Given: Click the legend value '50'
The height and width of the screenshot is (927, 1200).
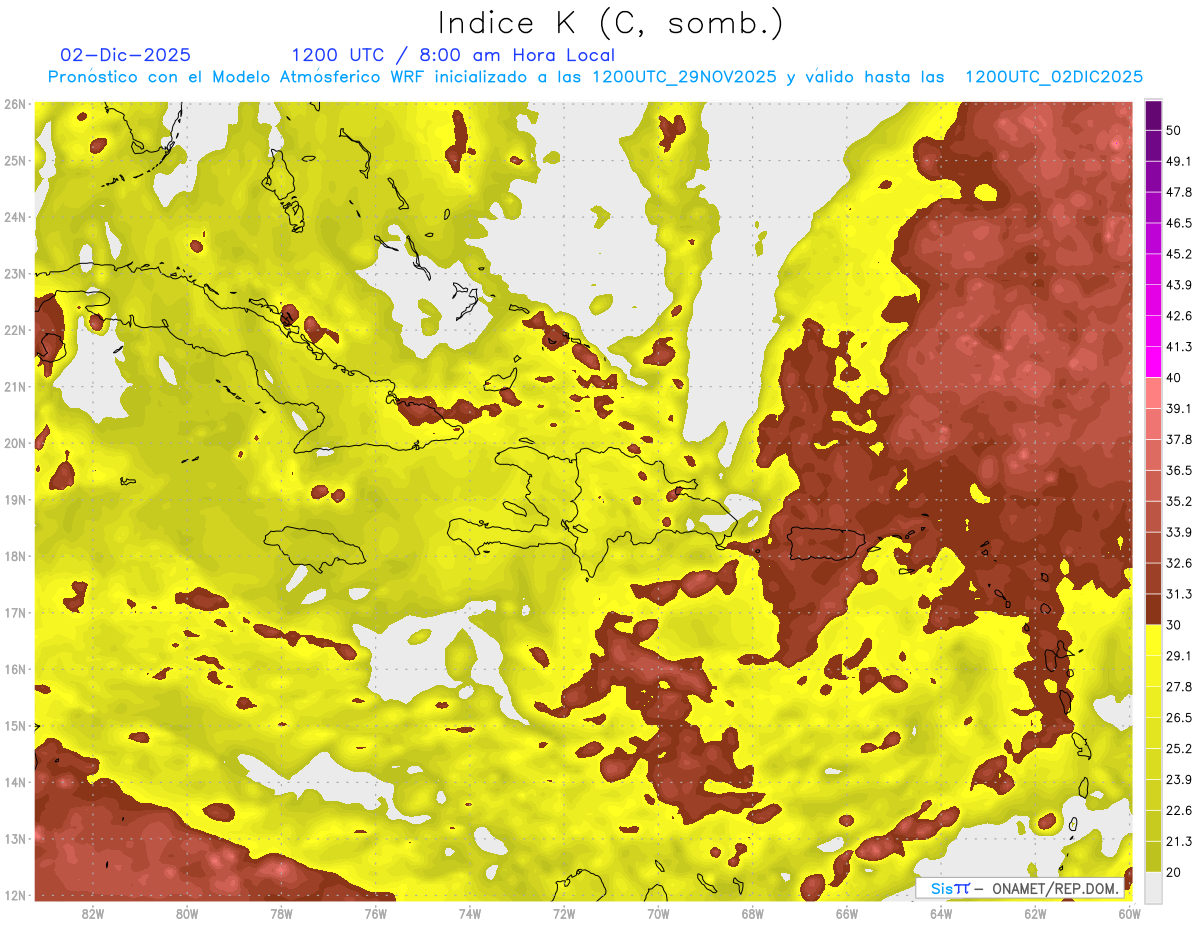Looking at the screenshot, I should pyautogui.click(x=1175, y=130).
